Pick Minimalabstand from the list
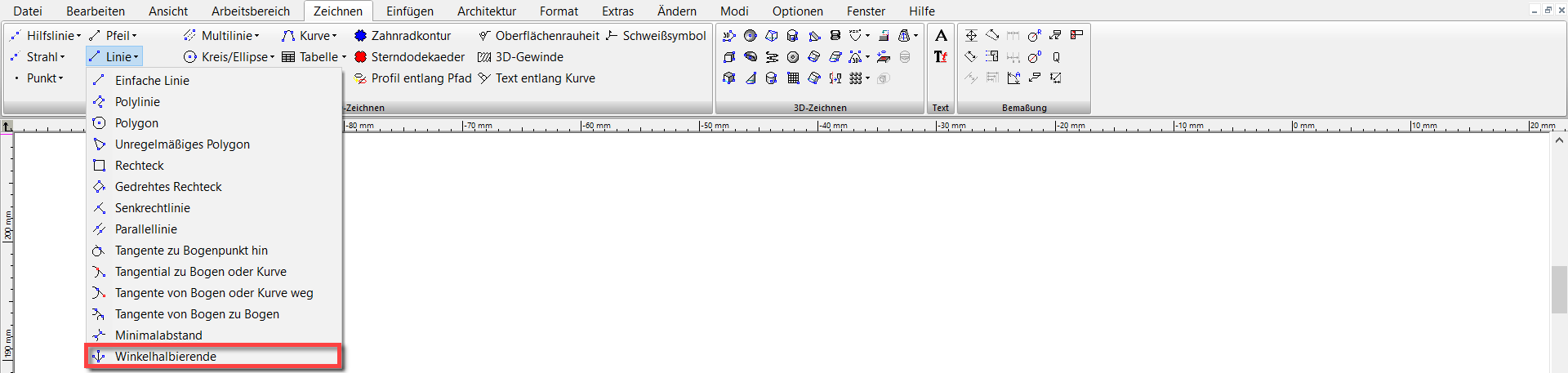The height and width of the screenshot is (373, 1568). click(214, 335)
